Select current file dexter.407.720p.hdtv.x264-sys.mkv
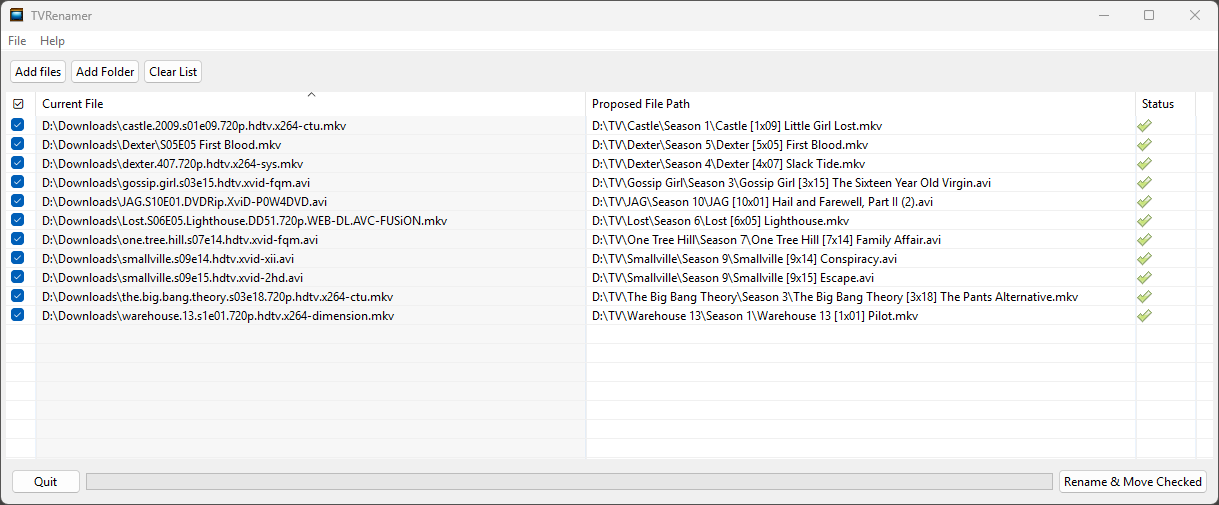This screenshot has height=505, width=1219. (x=172, y=164)
